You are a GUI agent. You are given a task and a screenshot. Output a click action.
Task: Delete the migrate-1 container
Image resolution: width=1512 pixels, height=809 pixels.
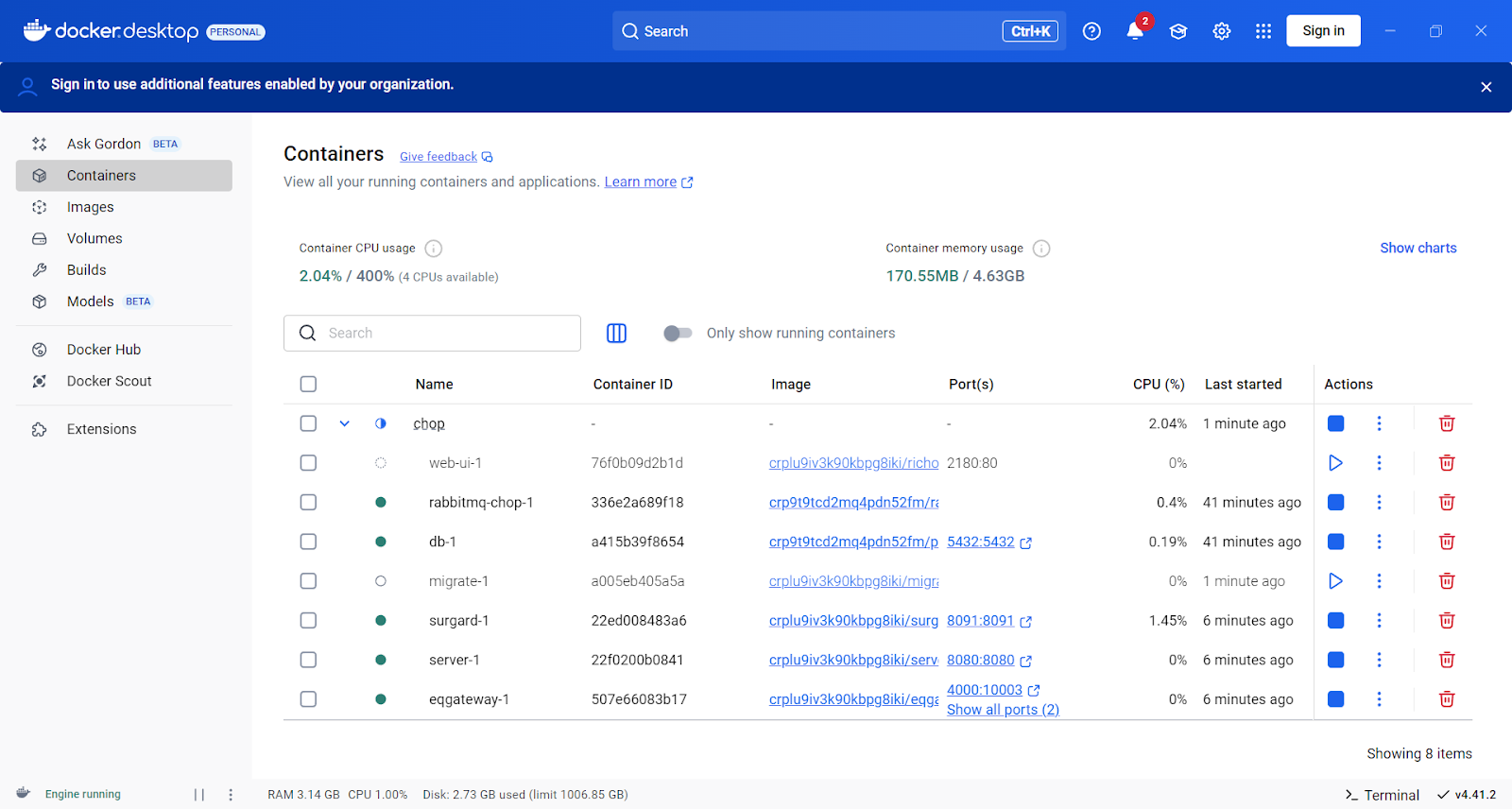pos(1447,581)
